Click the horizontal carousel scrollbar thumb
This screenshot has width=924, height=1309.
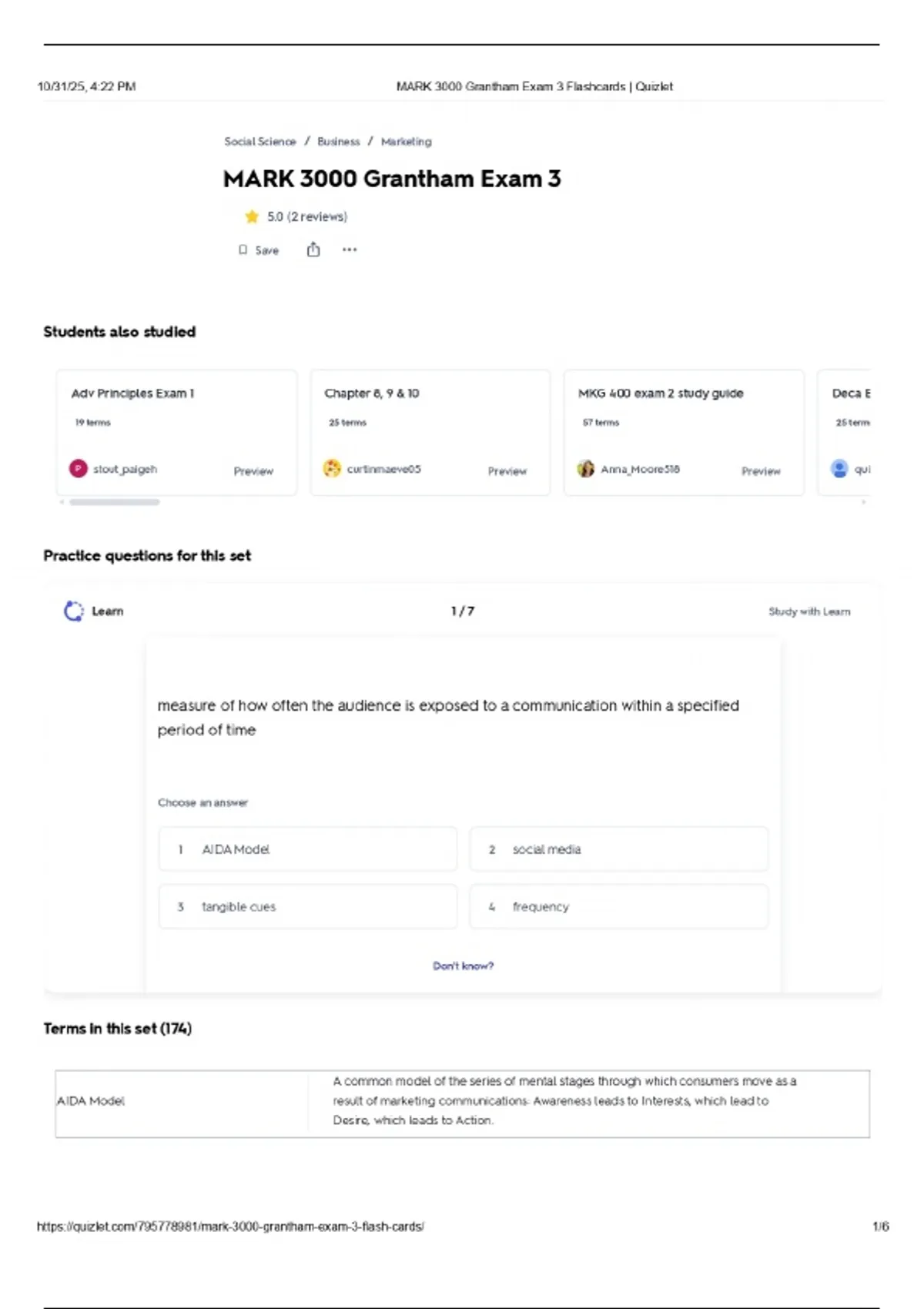coord(115,502)
